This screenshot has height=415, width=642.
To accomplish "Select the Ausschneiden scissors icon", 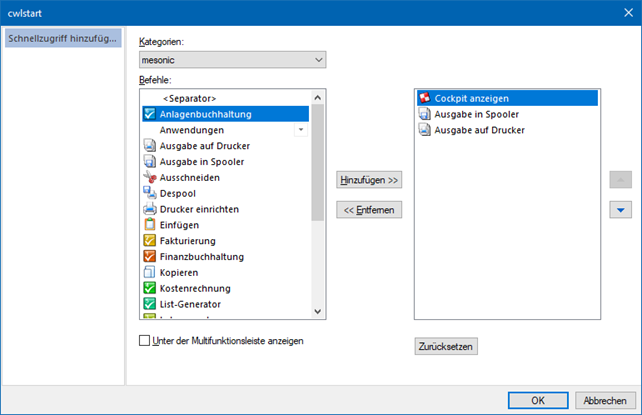I will pyautogui.click(x=150, y=177).
